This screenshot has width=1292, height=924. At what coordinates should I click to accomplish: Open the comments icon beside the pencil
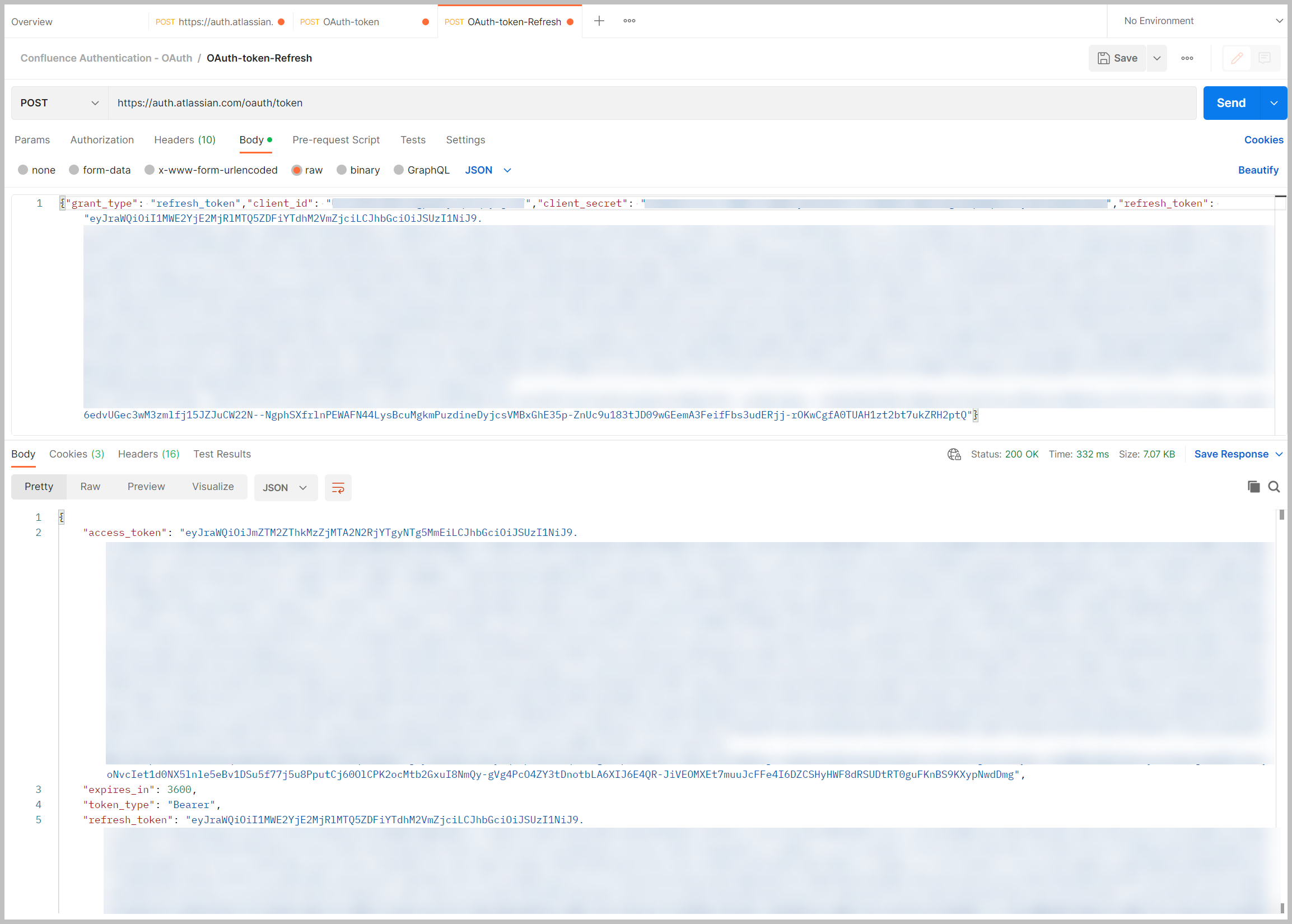[x=1264, y=58]
